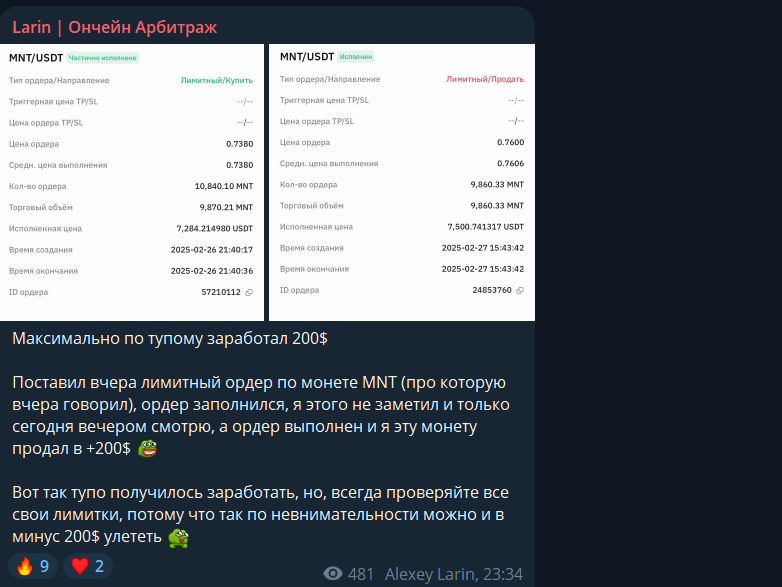Click the message timestamp 23:34

[x=503, y=574]
